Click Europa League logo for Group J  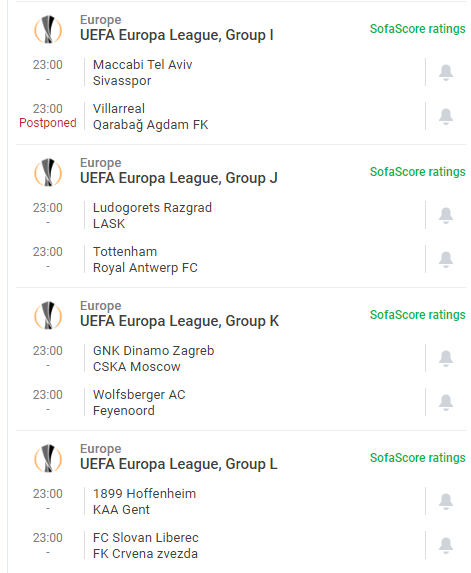(x=48, y=172)
